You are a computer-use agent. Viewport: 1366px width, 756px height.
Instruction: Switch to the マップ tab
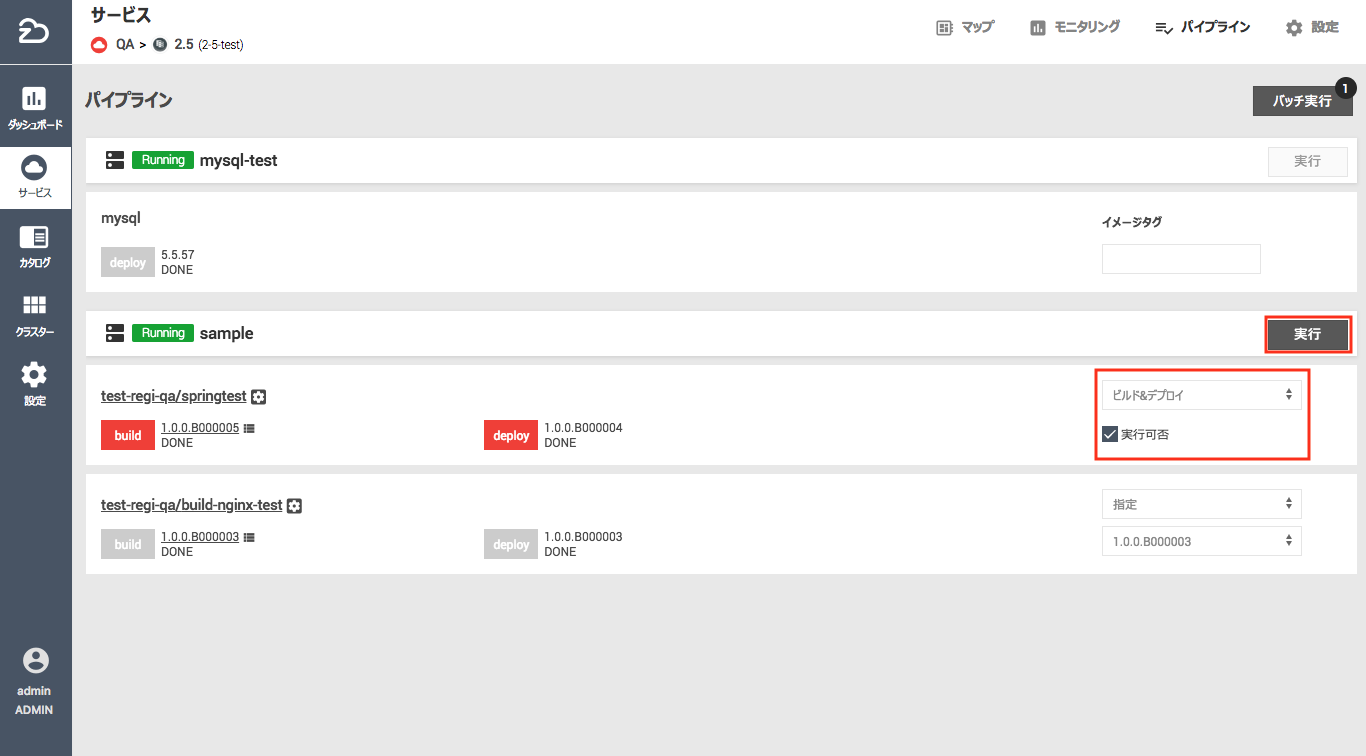coord(965,28)
